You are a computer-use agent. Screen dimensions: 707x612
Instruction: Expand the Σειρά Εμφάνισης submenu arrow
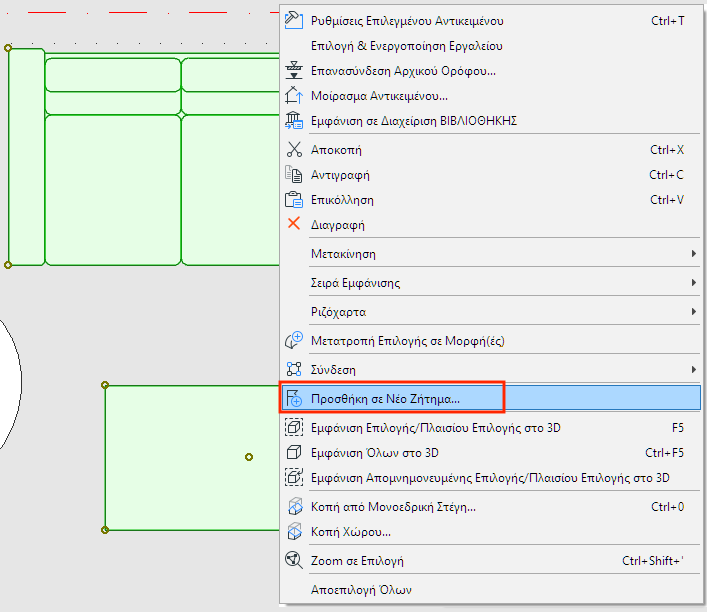click(694, 283)
